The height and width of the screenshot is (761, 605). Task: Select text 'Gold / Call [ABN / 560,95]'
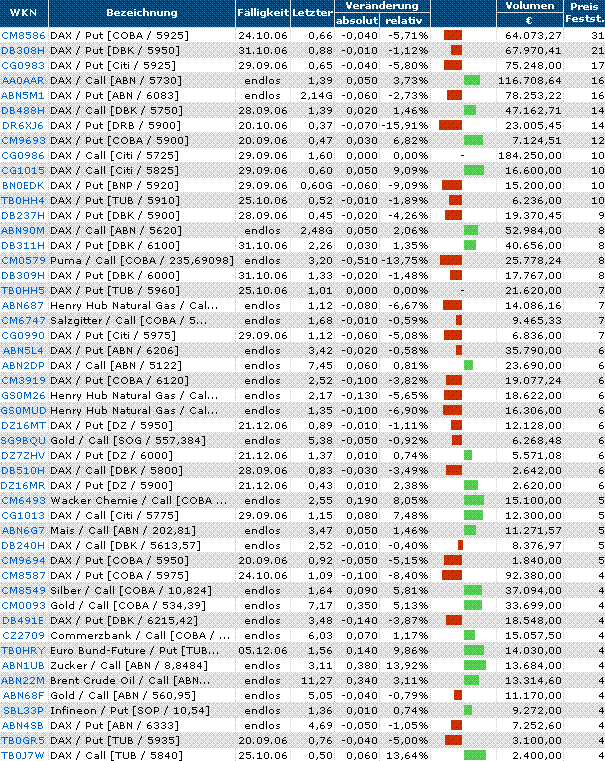tap(123, 695)
